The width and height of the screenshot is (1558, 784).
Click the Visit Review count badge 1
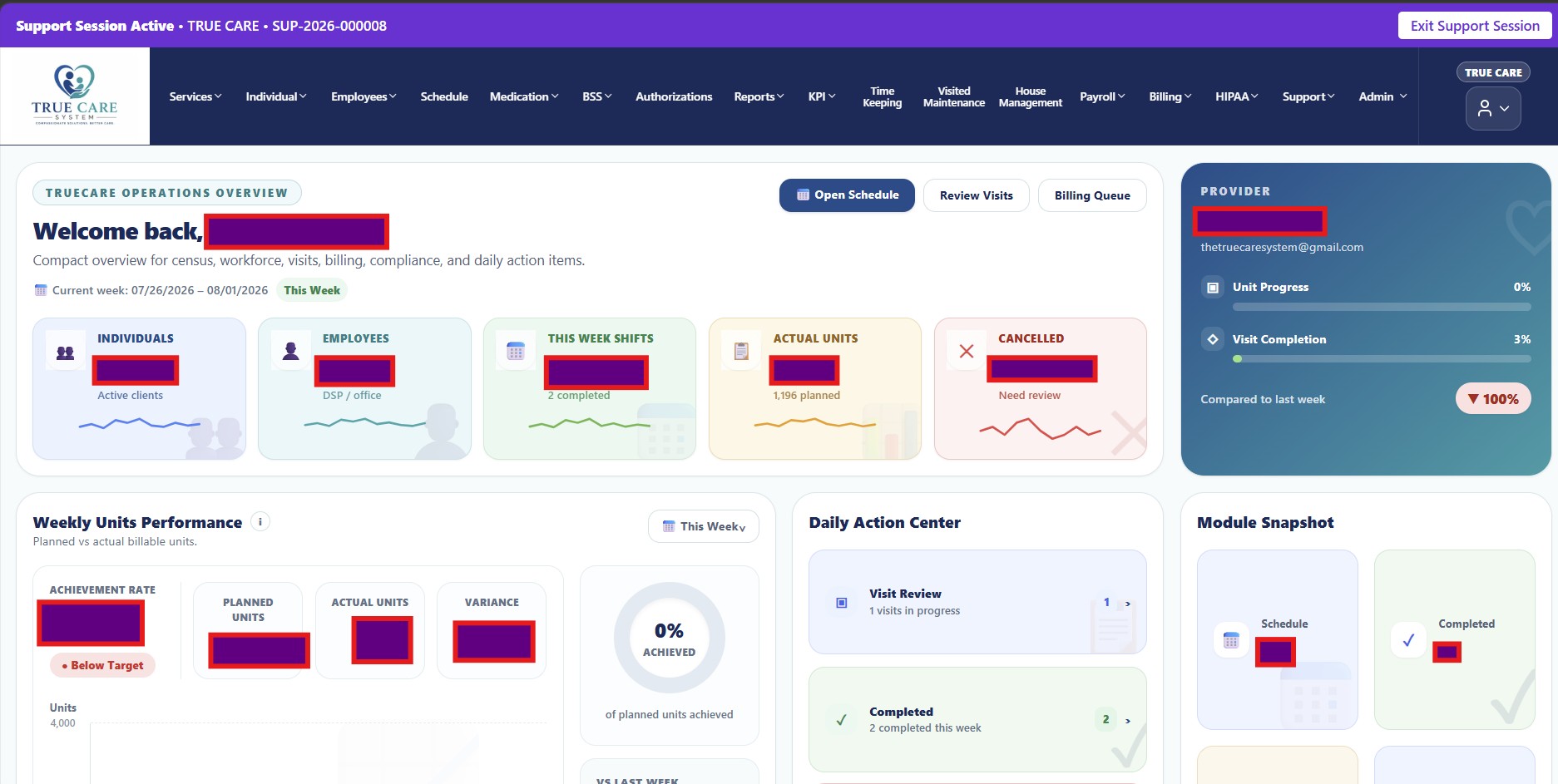[x=1106, y=602]
